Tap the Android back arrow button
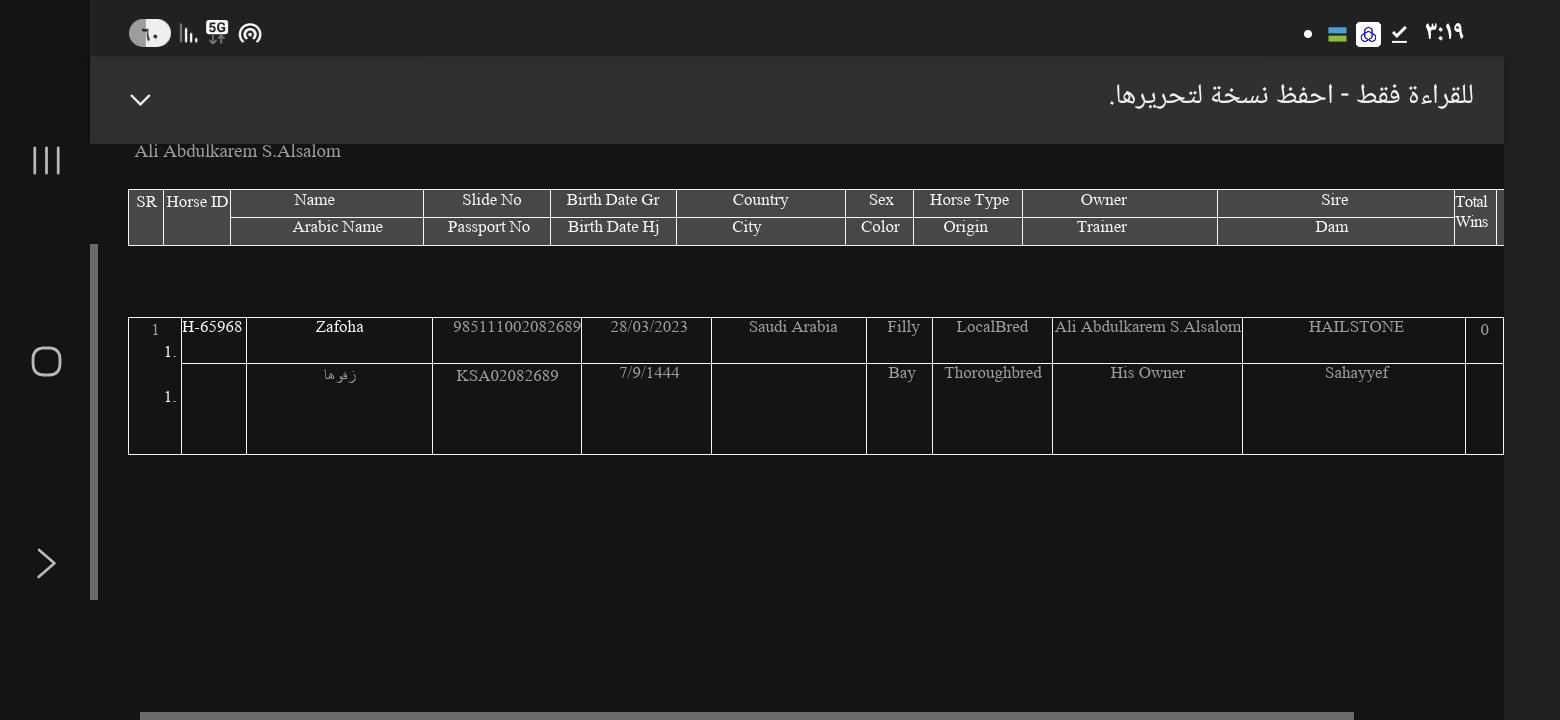The width and height of the screenshot is (1560, 720). [46, 563]
